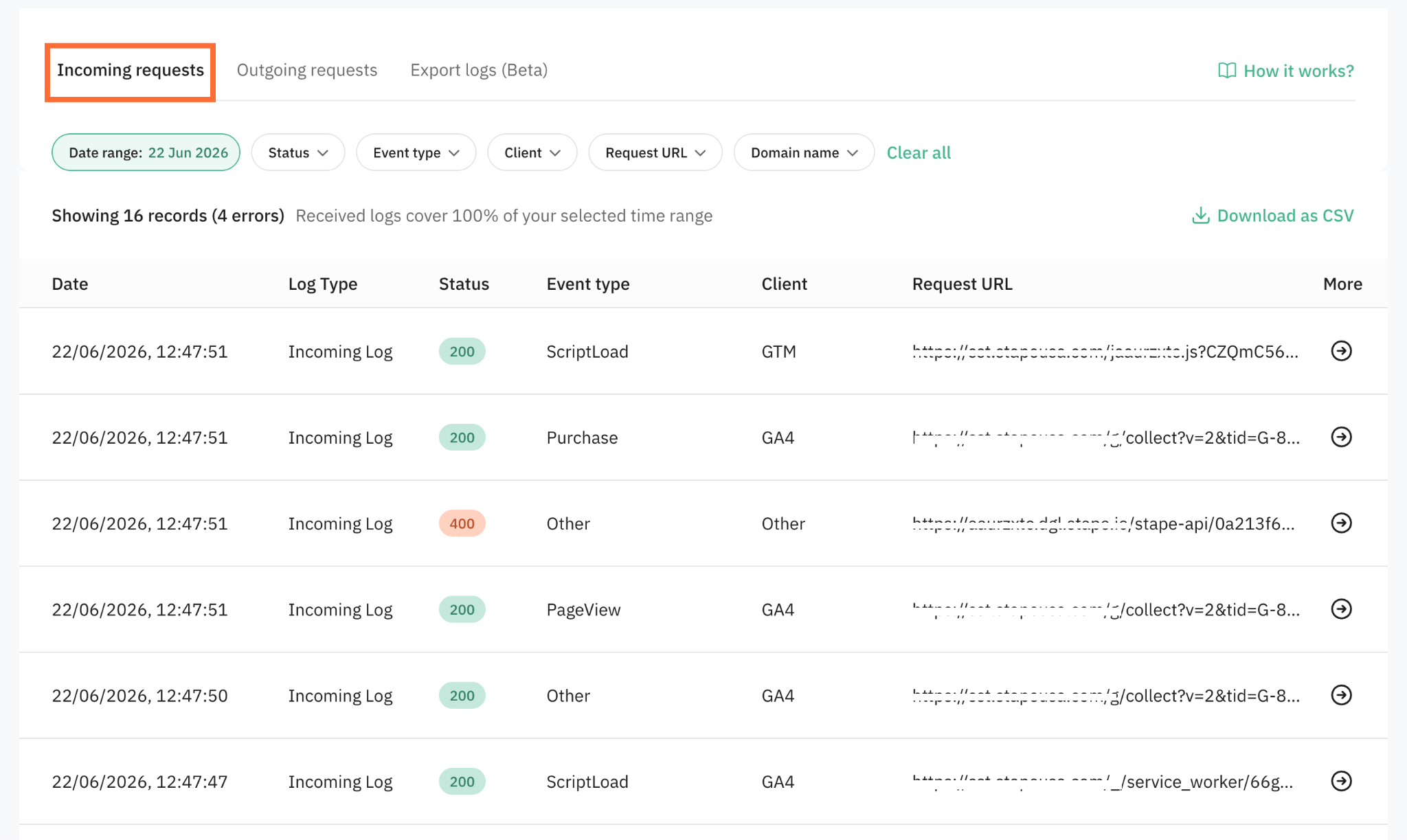Image resolution: width=1407 pixels, height=840 pixels.
Task: Click Other client cell in 400 row
Action: pyautogui.click(x=783, y=523)
